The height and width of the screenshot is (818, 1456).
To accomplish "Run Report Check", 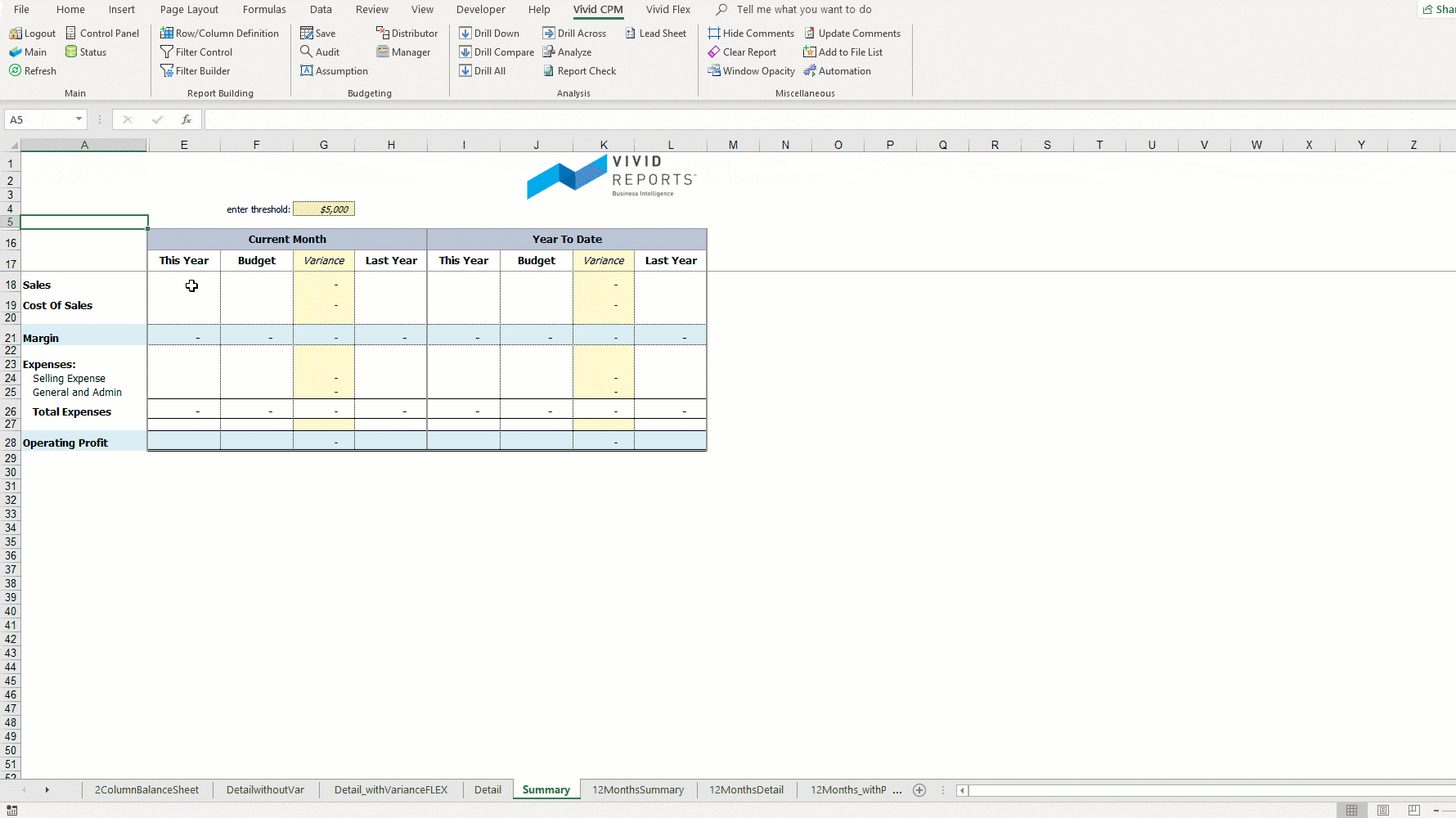I will tap(579, 71).
